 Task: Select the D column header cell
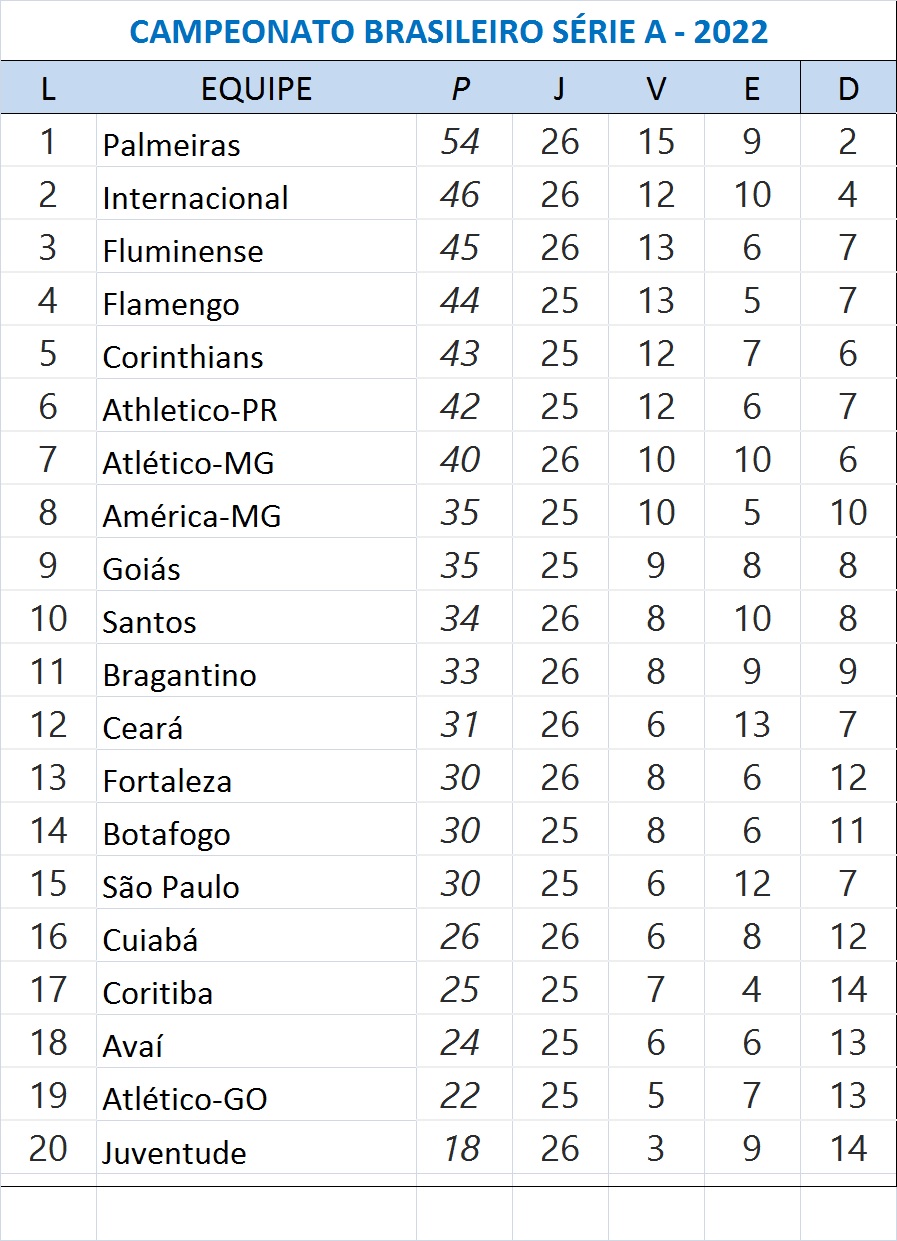coord(848,88)
